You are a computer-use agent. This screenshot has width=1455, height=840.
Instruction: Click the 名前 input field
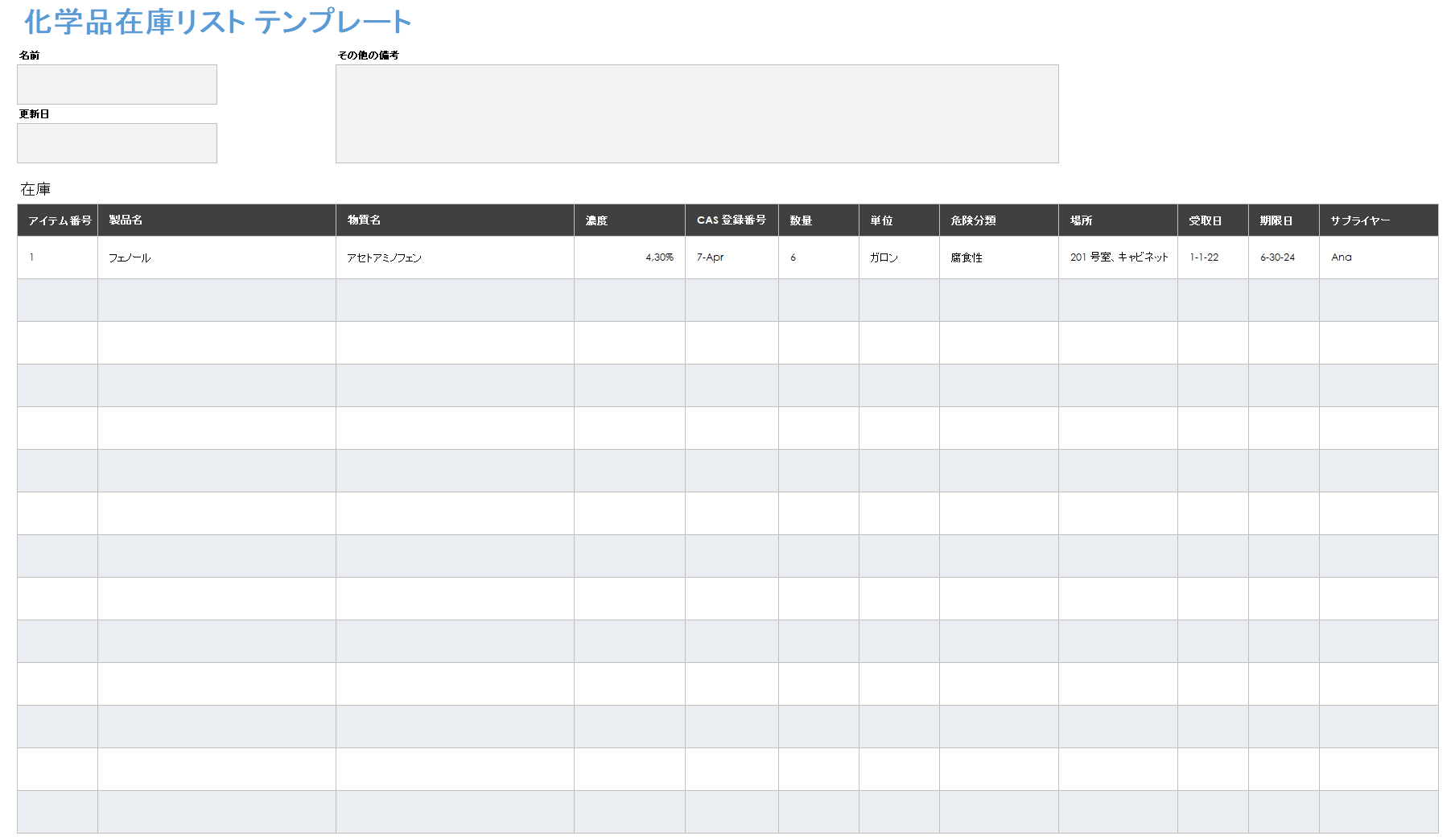tap(117, 84)
